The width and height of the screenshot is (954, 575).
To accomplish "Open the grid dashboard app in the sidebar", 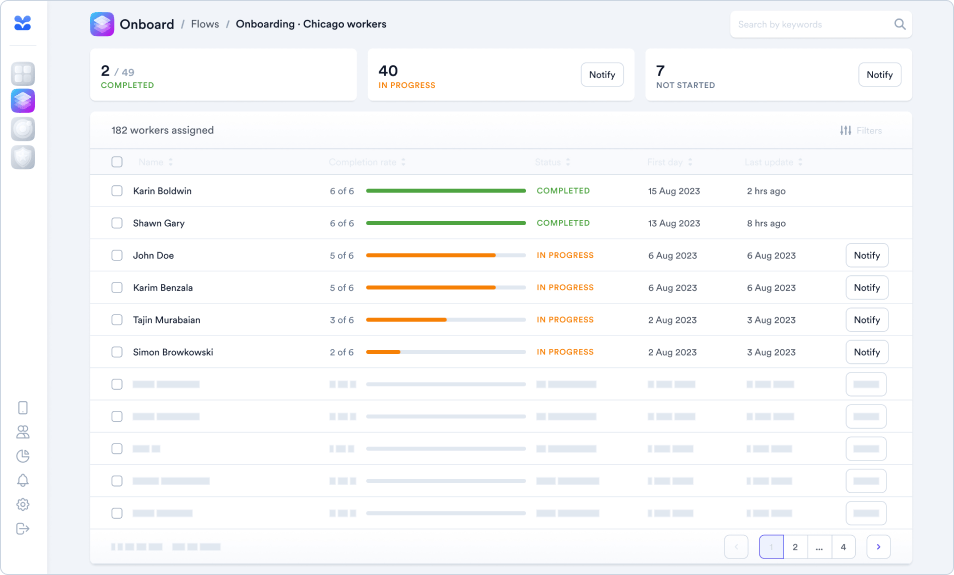I will coord(23,73).
